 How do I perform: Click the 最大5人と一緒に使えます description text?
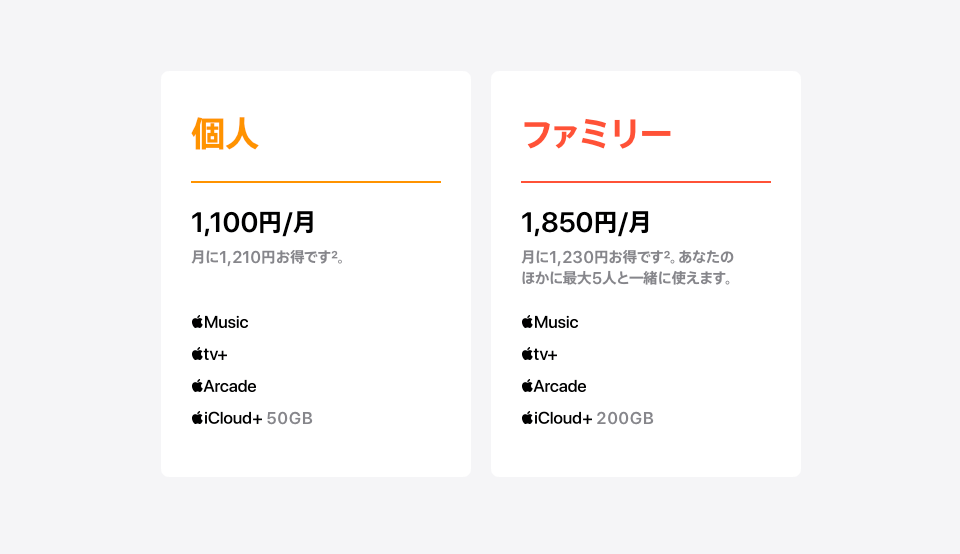tap(647, 278)
